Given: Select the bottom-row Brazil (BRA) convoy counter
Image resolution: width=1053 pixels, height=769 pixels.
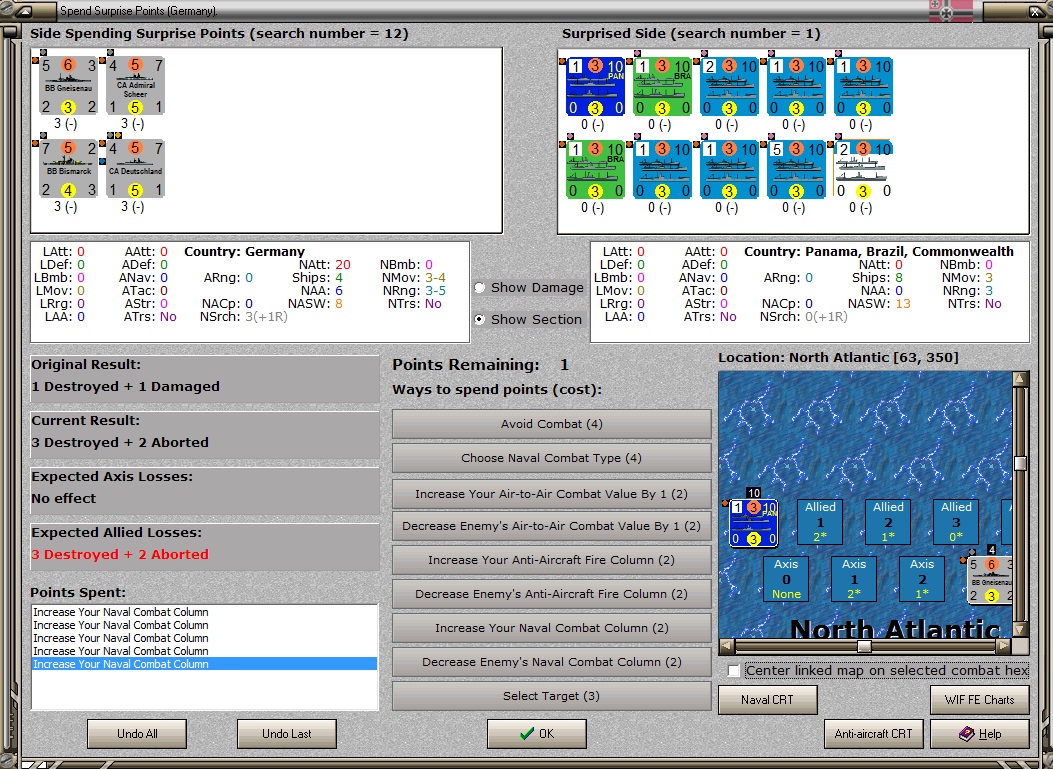Looking at the screenshot, I should (x=595, y=170).
